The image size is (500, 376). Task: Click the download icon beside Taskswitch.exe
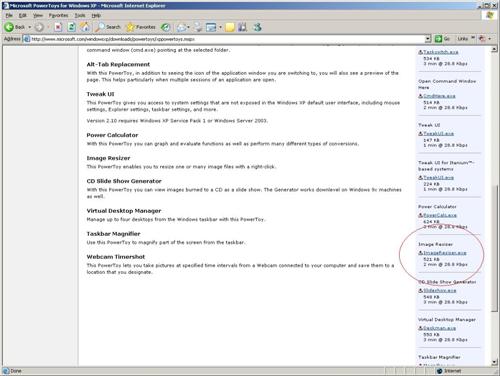(421, 52)
